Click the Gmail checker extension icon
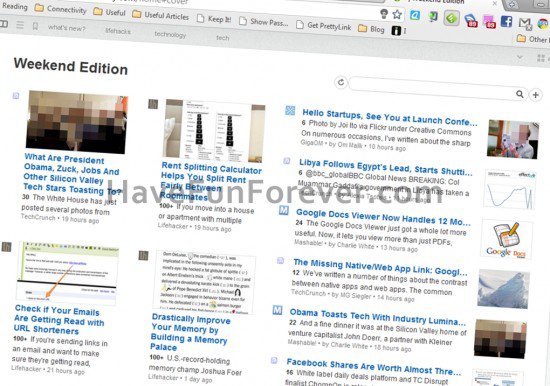The height and width of the screenshot is (386, 550). click(x=525, y=23)
